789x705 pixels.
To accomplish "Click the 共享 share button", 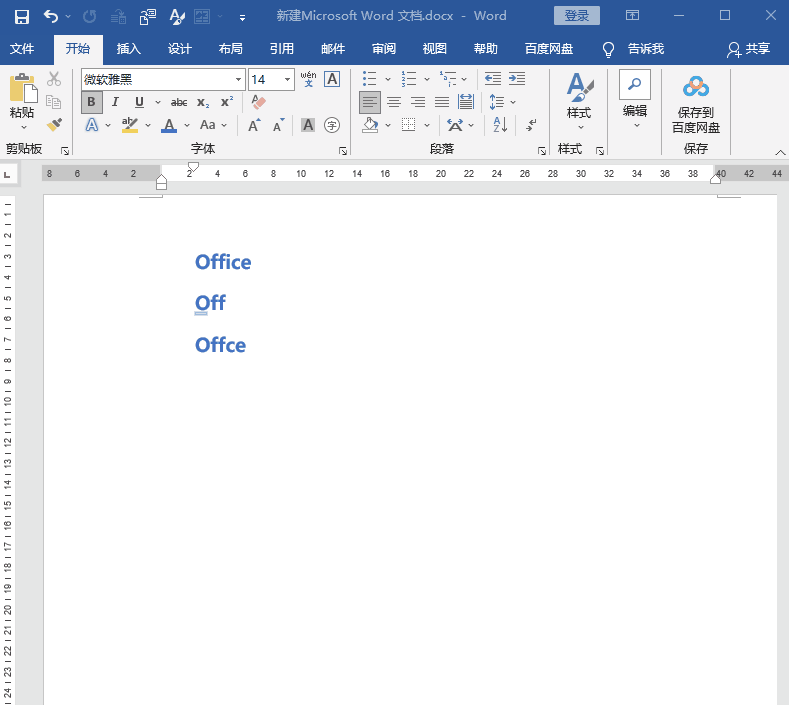I will point(748,49).
